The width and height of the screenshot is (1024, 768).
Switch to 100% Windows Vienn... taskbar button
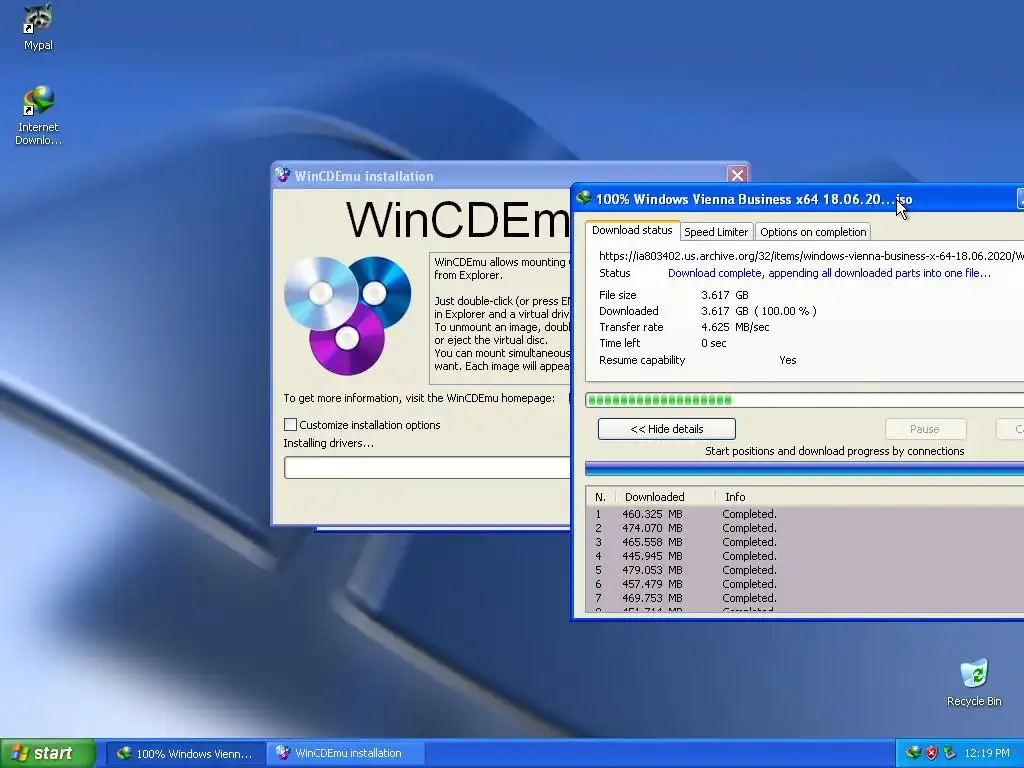[185, 753]
